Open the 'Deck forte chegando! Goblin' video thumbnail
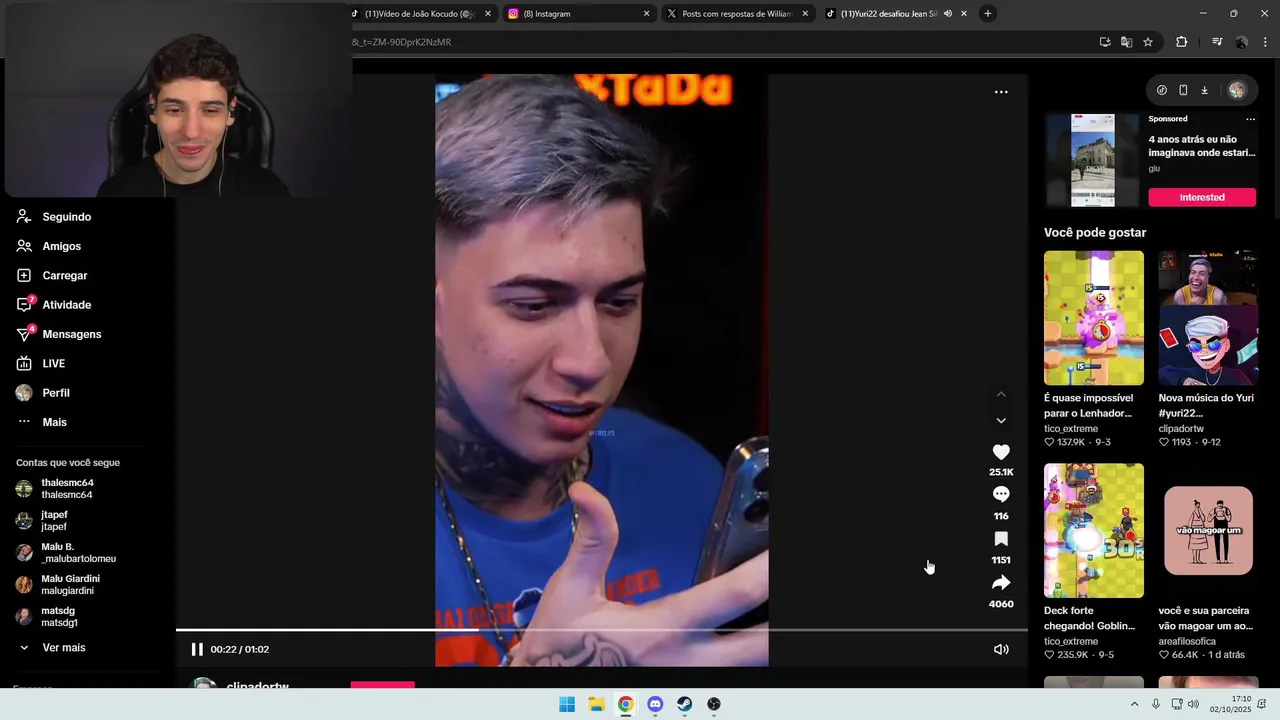The image size is (1280, 720). 1094,530
